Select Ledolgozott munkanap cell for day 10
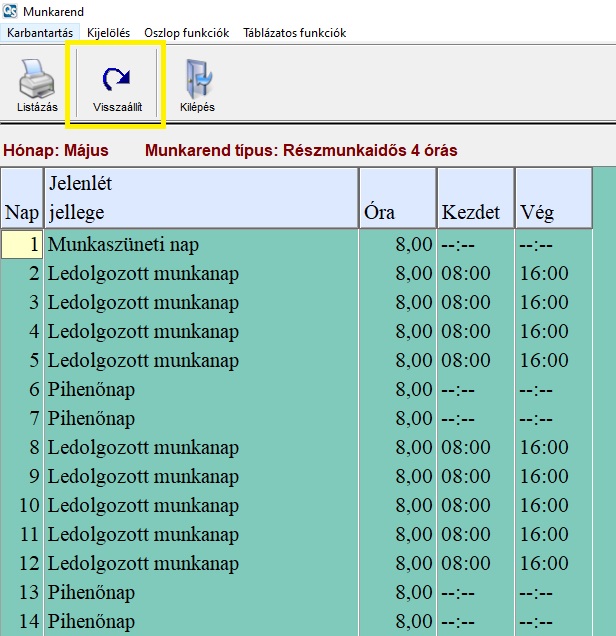The width and height of the screenshot is (616, 636). pos(143,506)
